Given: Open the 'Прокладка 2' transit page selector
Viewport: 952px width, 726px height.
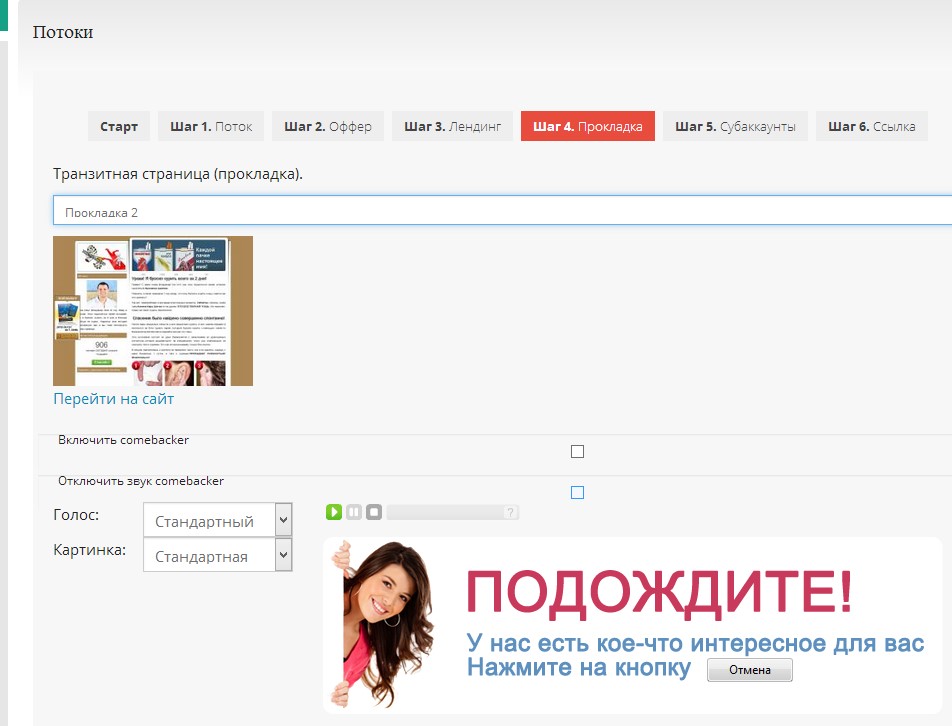Looking at the screenshot, I should 502,211.
